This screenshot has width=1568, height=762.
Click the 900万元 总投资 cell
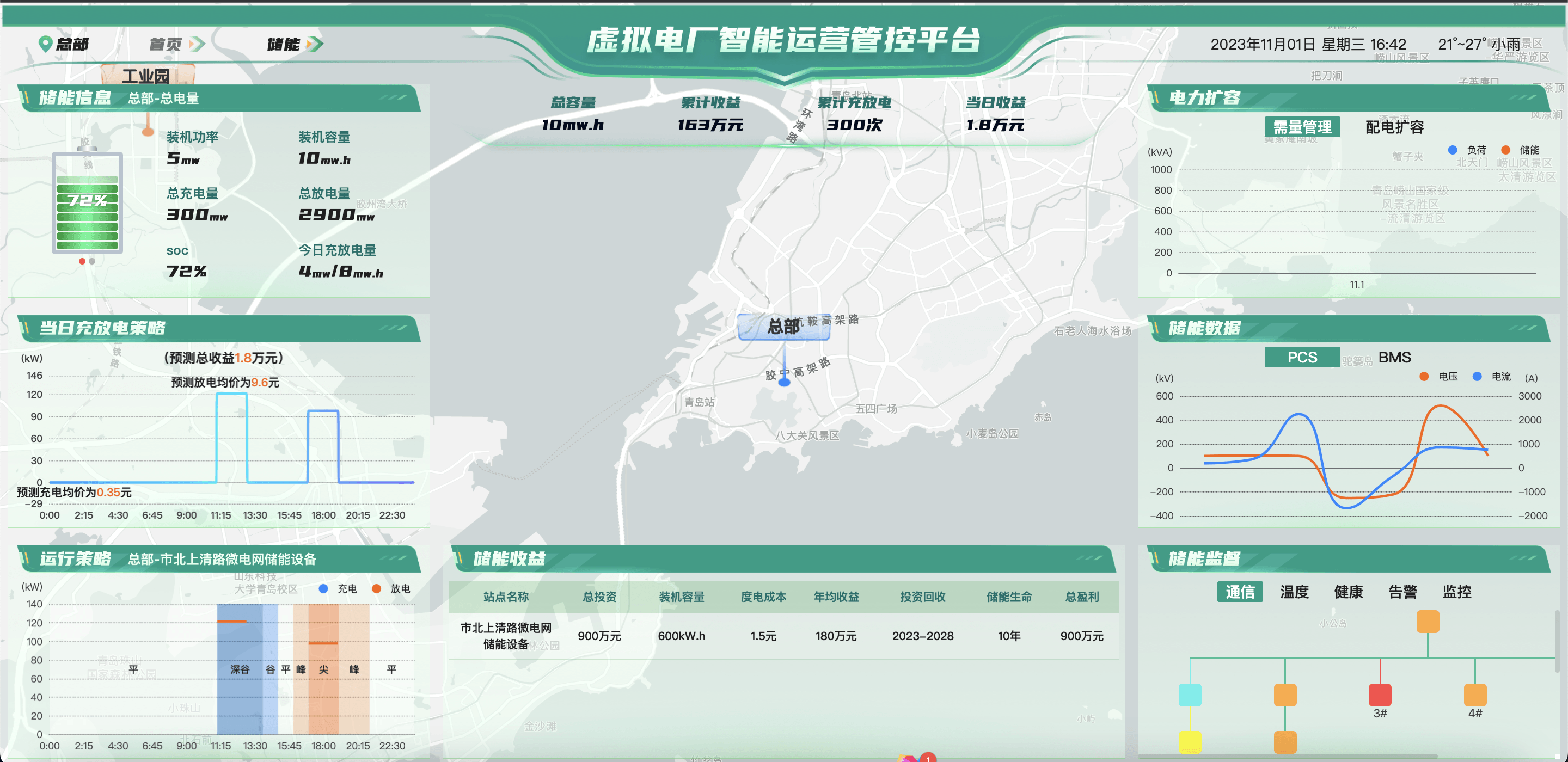[x=599, y=636]
